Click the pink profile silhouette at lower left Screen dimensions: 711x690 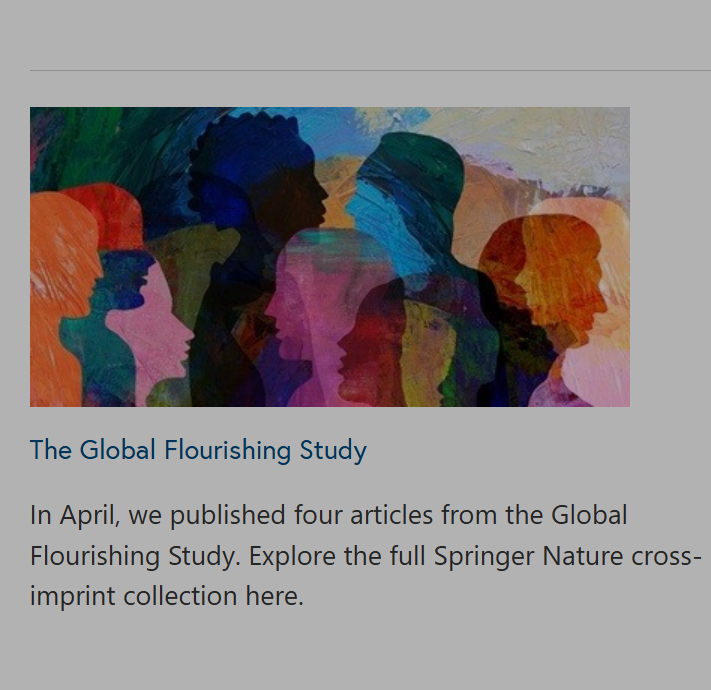tap(155, 320)
